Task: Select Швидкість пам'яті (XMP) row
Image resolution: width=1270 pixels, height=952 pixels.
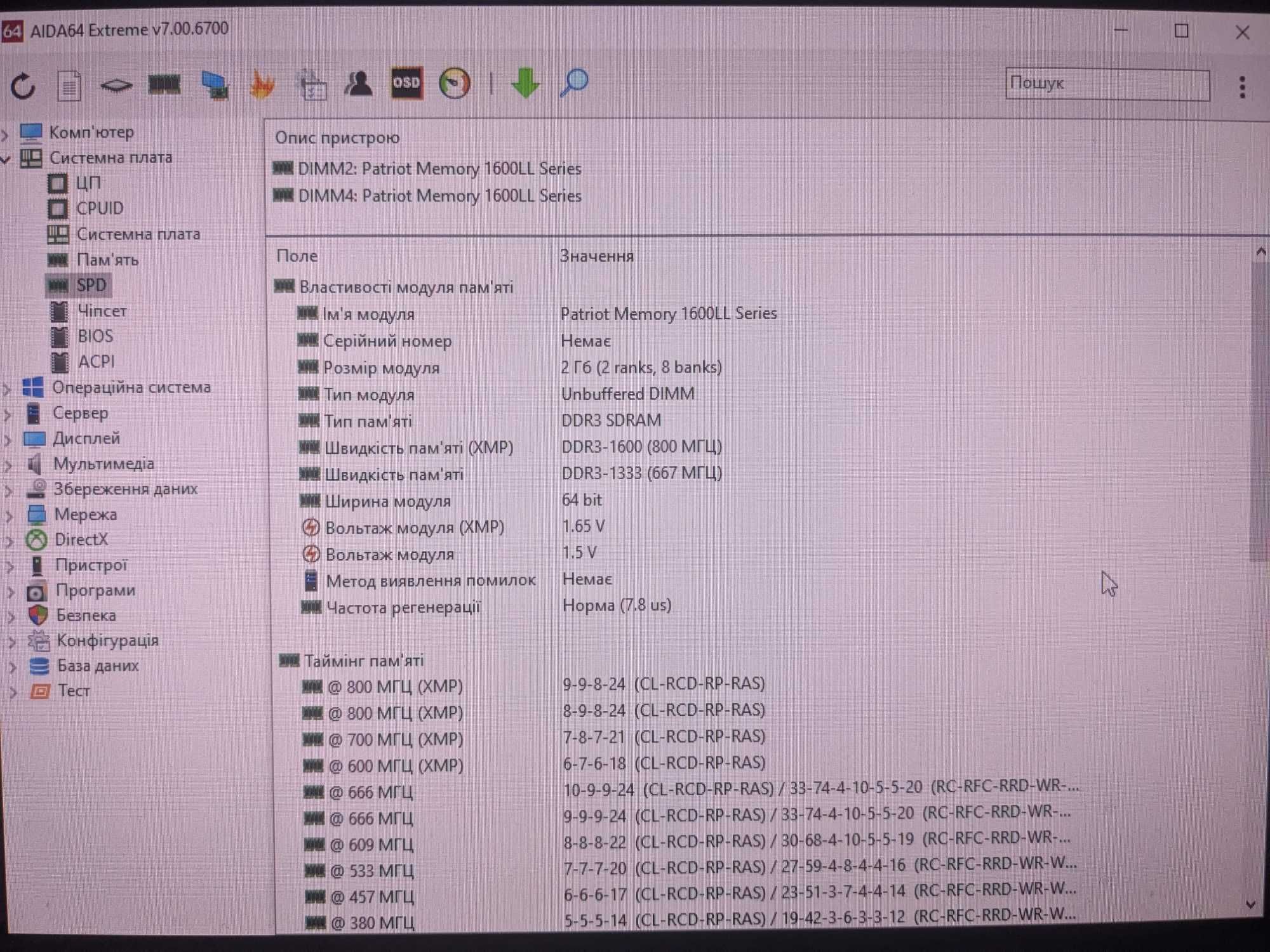Action: (x=511, y=447)
